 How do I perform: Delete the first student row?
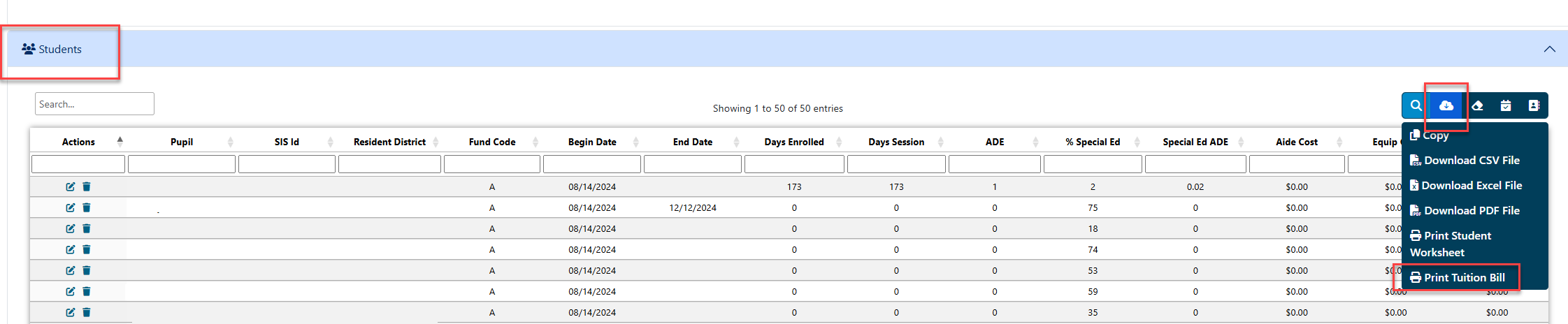87,186
